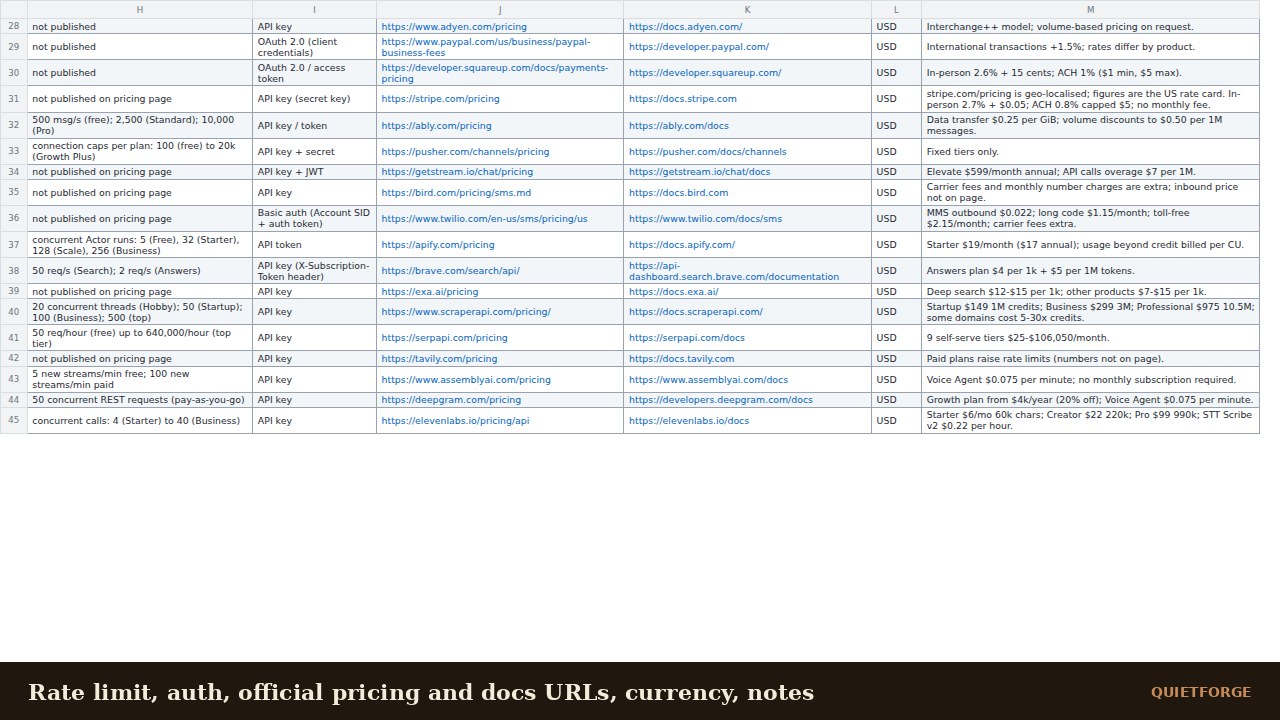The image size is (1280, 720).
Task: Select row 37 header
Action: (13, 245)
